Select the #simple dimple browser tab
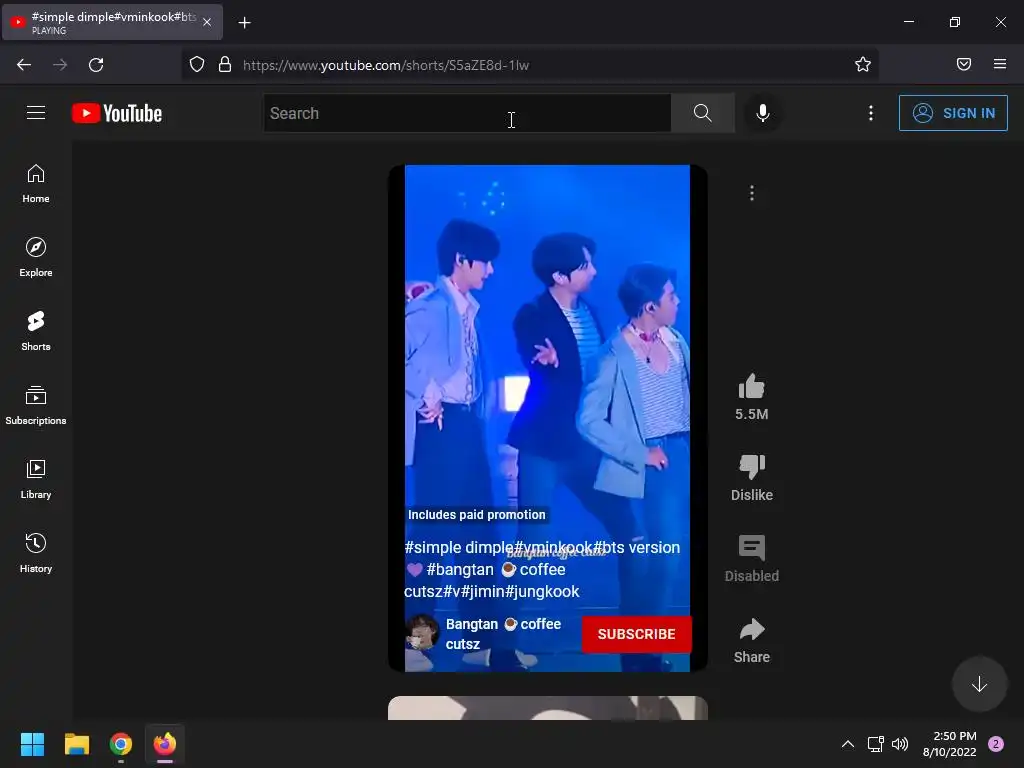The image size is (1024, 768). [x=112, y=22]
